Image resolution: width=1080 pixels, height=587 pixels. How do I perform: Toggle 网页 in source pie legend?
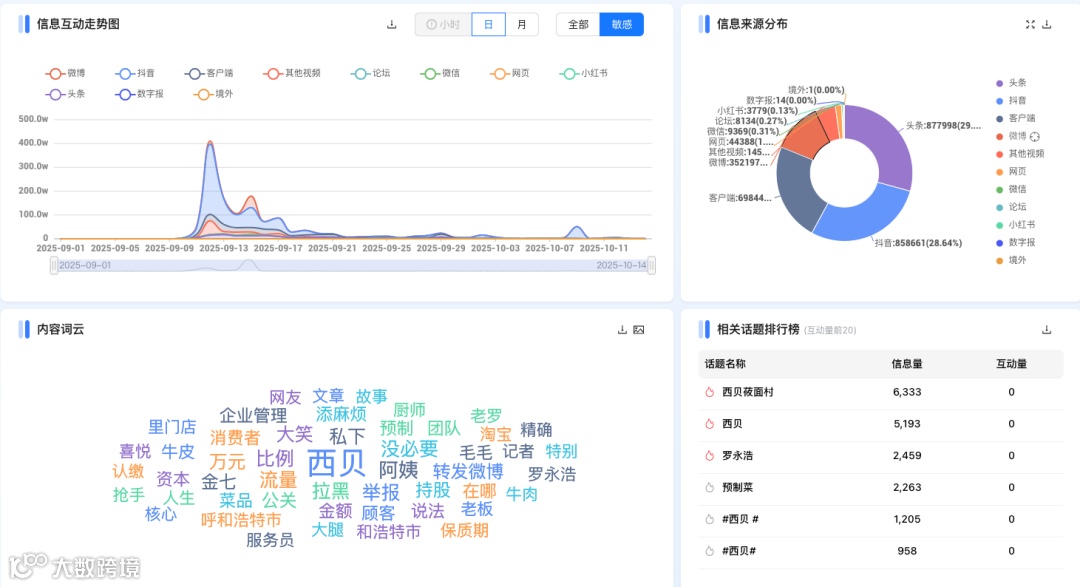click(1011, 172)
